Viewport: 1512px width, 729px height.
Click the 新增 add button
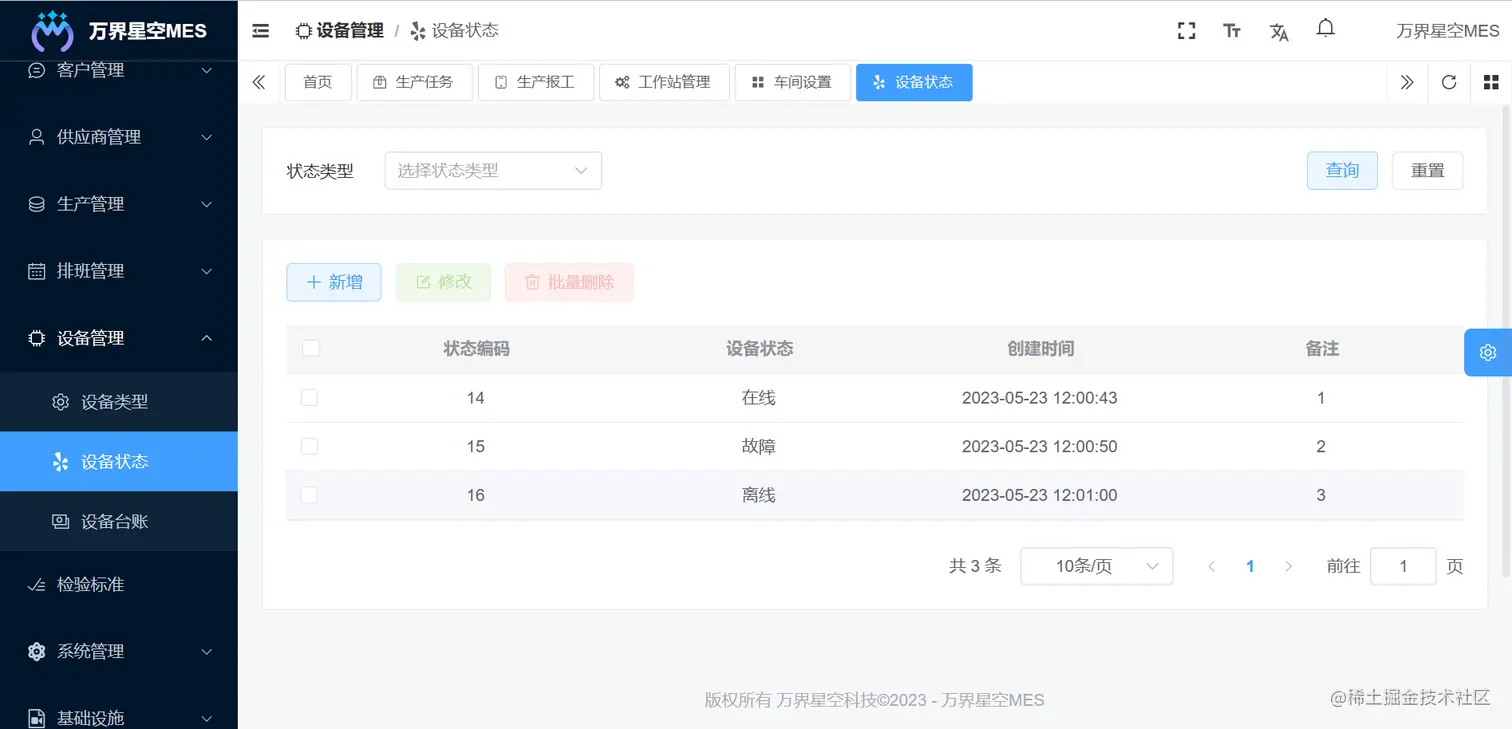[x=333, y=282]
